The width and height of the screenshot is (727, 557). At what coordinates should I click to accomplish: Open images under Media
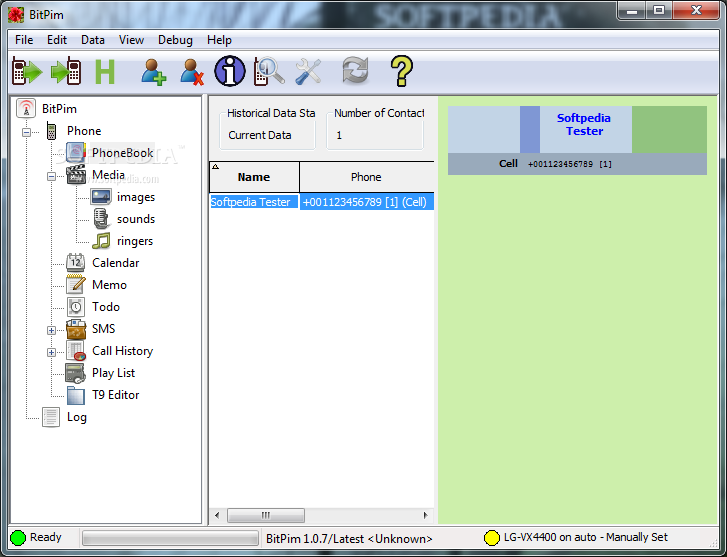pyautogui.click(x=136, y=197)
